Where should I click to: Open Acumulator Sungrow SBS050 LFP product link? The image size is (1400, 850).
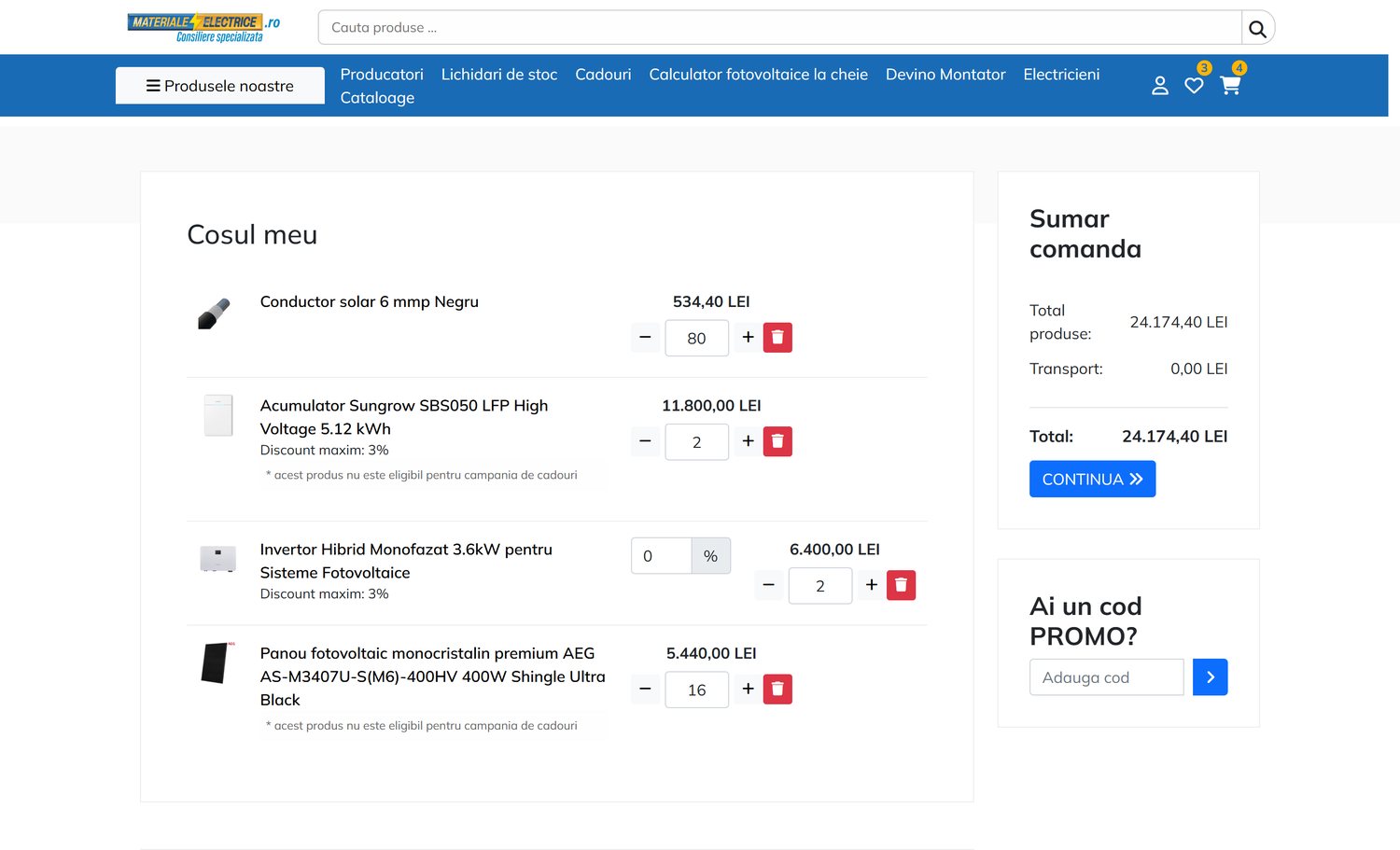404,417
